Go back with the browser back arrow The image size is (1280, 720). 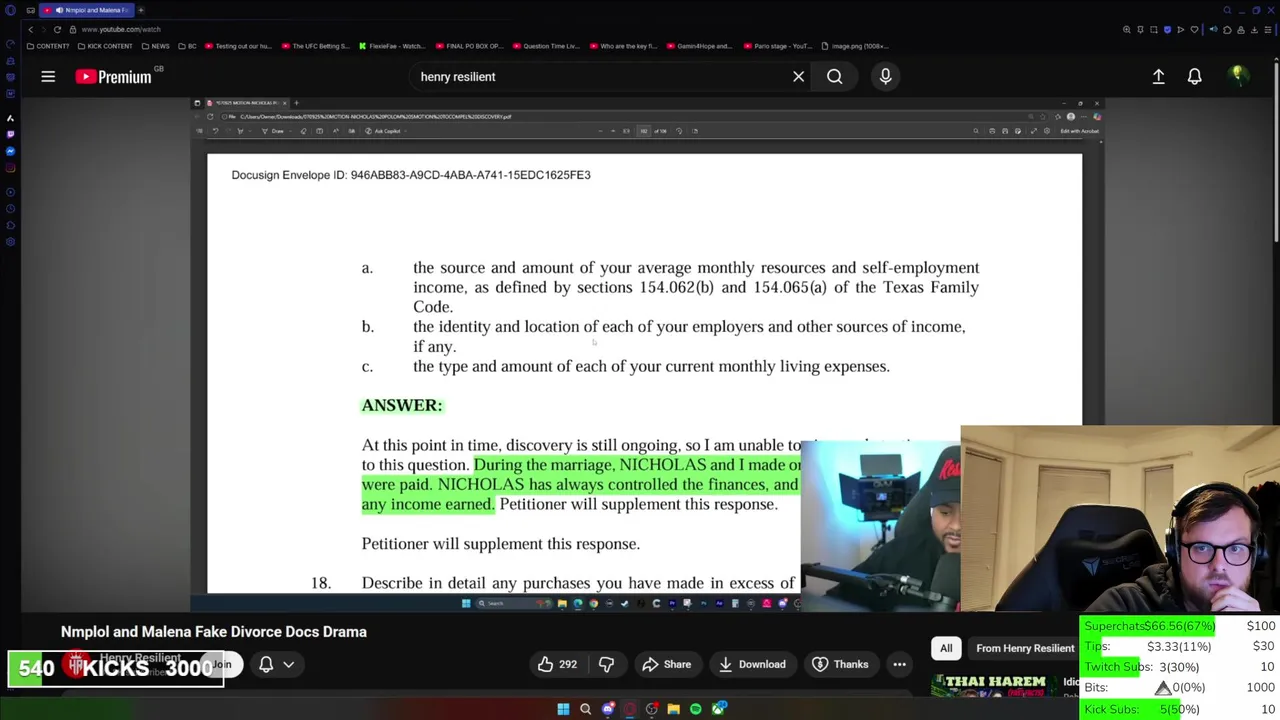[30, 29]
